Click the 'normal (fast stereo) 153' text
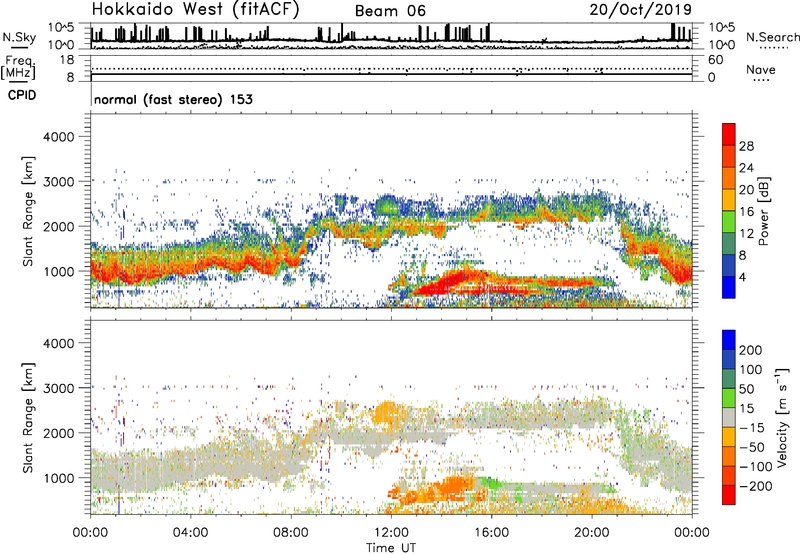This screenshot has width=800, height=554. tap(173, 99)
